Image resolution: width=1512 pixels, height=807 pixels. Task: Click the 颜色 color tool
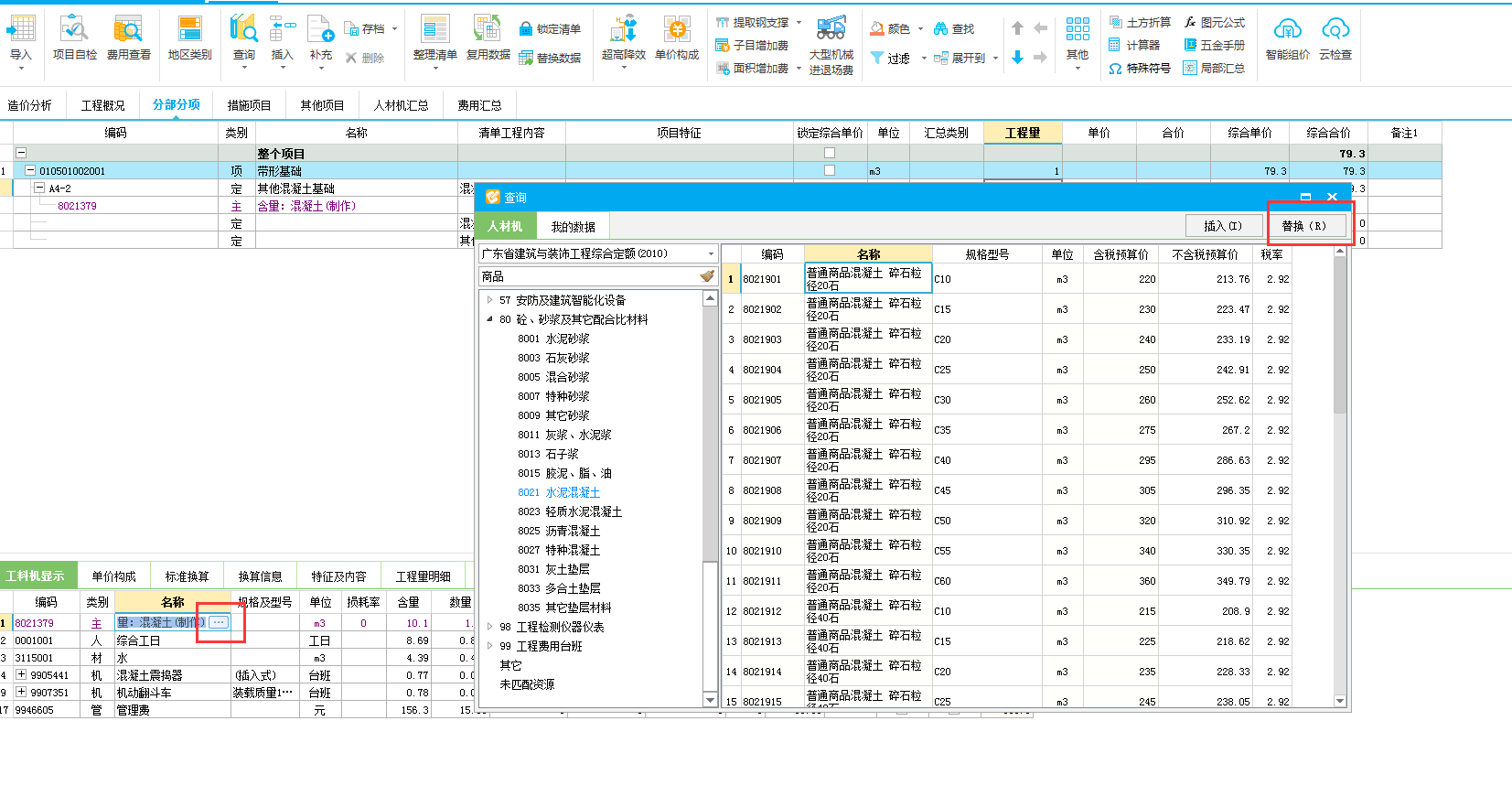(x=891, y=29)
